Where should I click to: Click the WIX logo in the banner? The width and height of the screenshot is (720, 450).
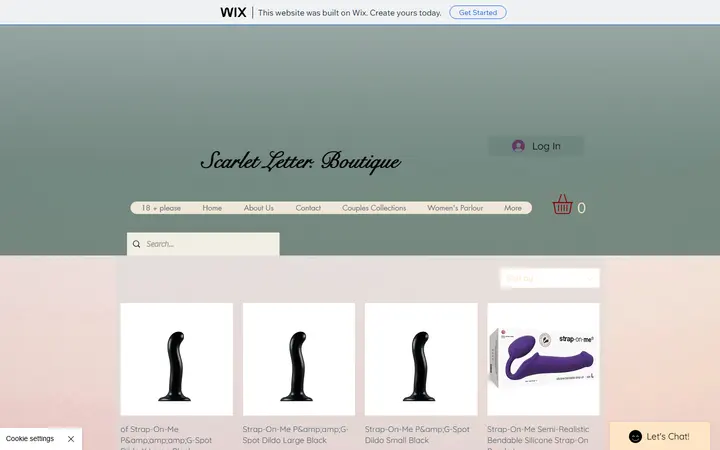[x=233, y=12]
